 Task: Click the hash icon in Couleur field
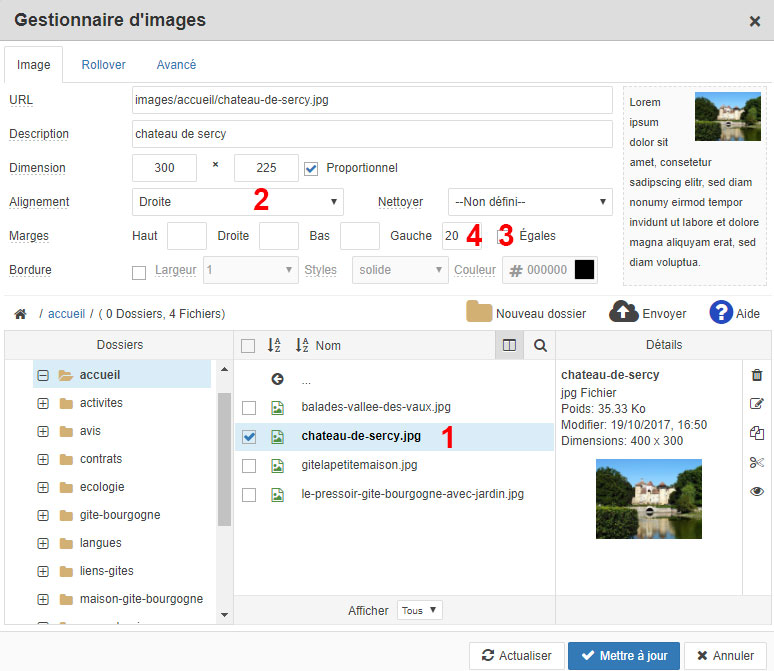coord(516,271)
